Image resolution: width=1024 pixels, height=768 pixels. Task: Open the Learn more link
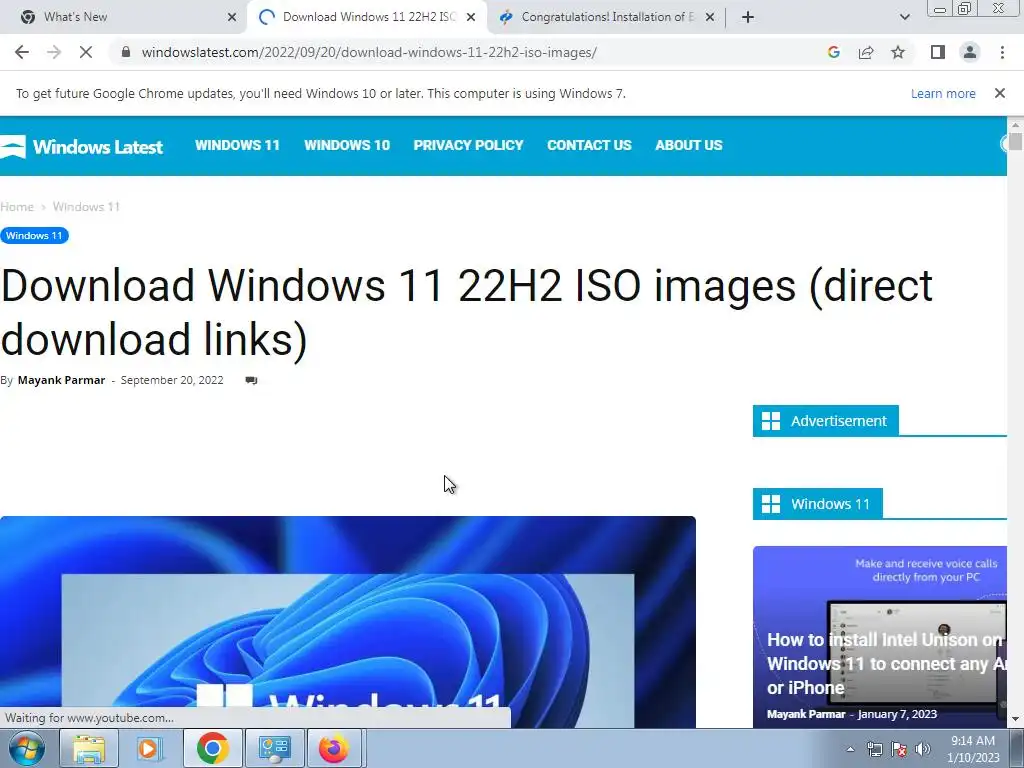tap(943, 93)
